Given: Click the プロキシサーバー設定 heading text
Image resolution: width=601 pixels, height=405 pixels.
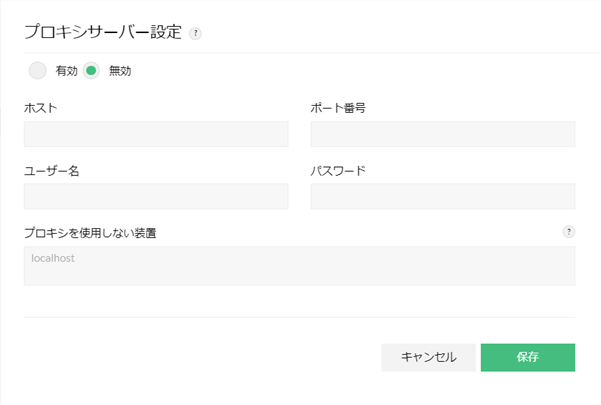Looking at the screenshot, I should pos(103,32).
